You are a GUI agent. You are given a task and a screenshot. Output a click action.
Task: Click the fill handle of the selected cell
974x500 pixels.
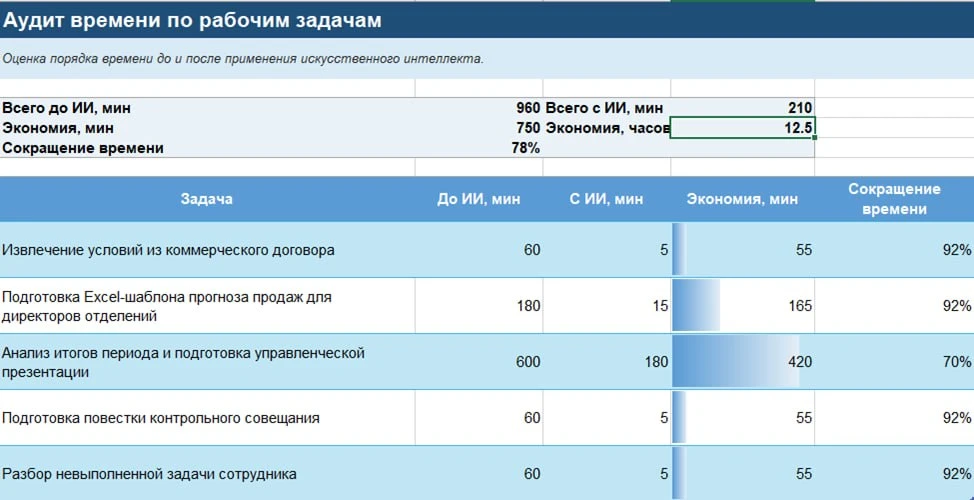814,138
